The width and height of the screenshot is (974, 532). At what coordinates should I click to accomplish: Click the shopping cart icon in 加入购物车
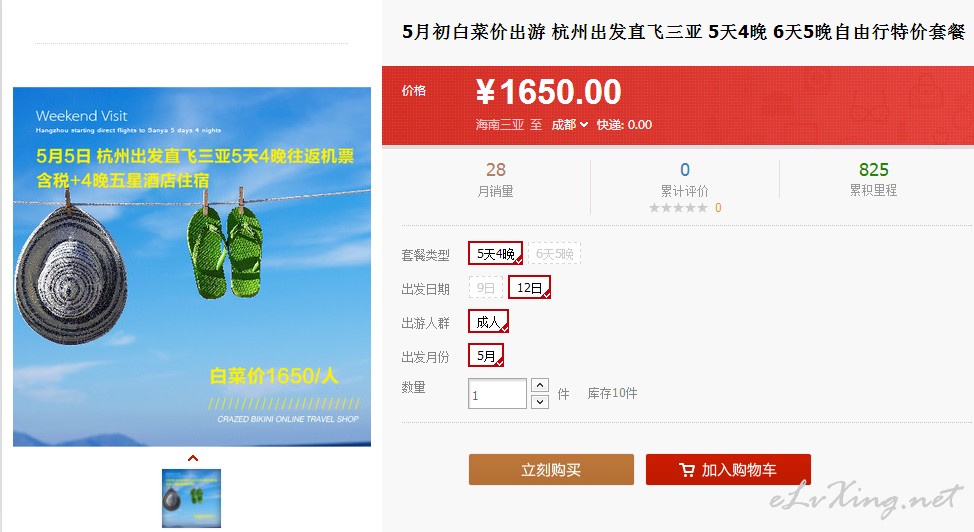click(686, 470)
